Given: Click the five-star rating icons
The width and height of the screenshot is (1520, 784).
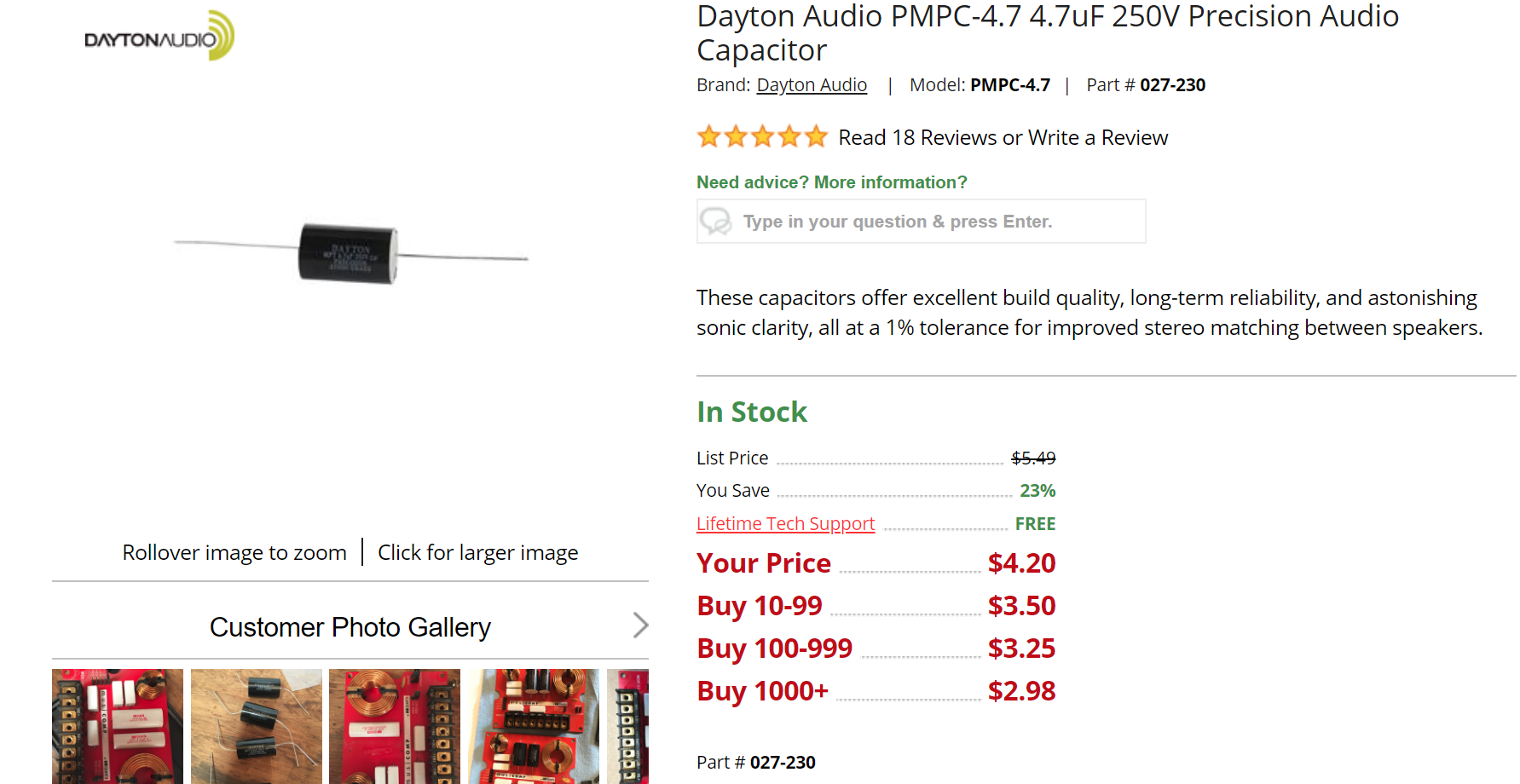Looking at the screenshot, I should (762, 136).
